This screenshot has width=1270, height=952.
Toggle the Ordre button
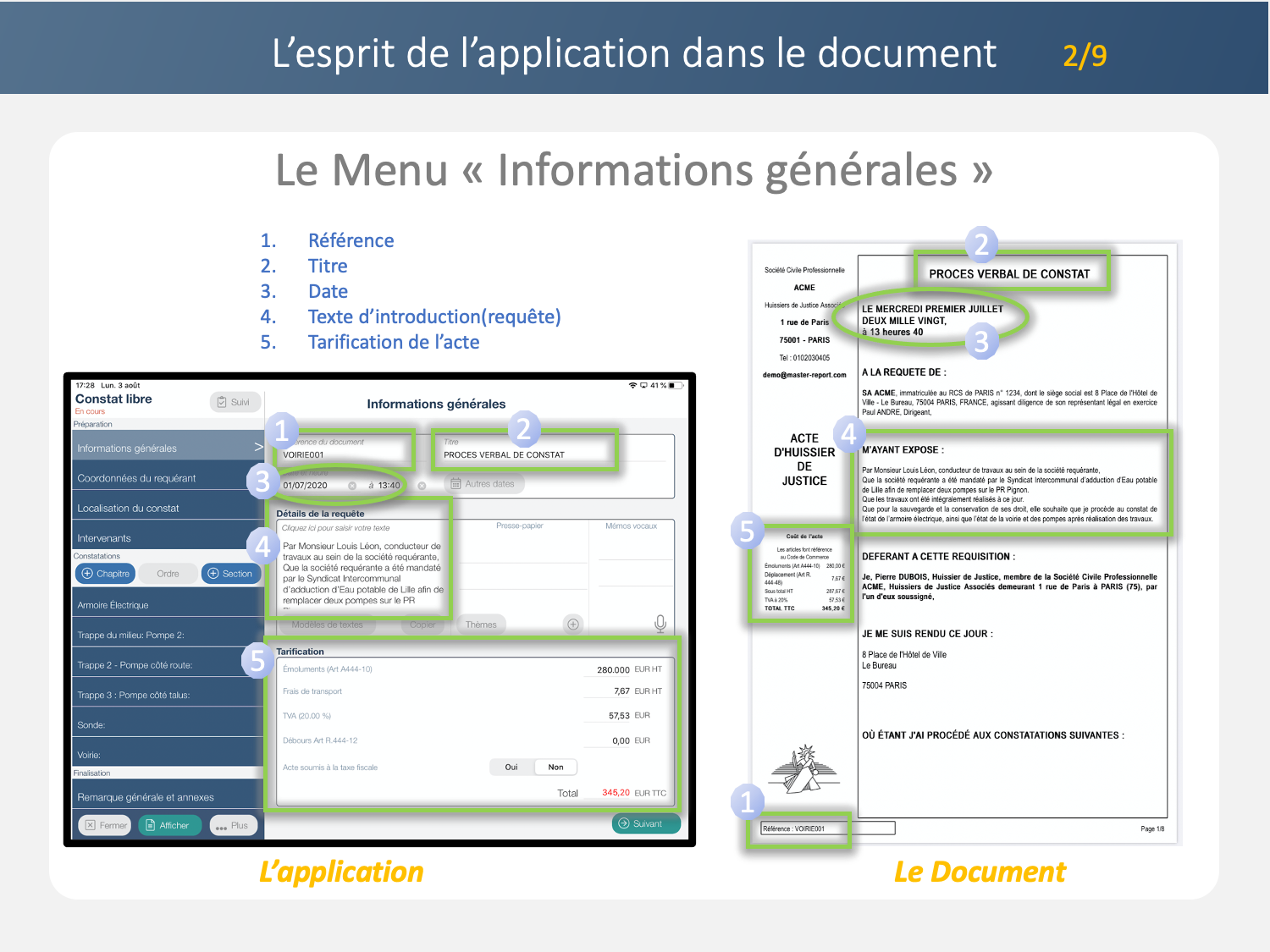pyautogui.click(x=168, y=574)
